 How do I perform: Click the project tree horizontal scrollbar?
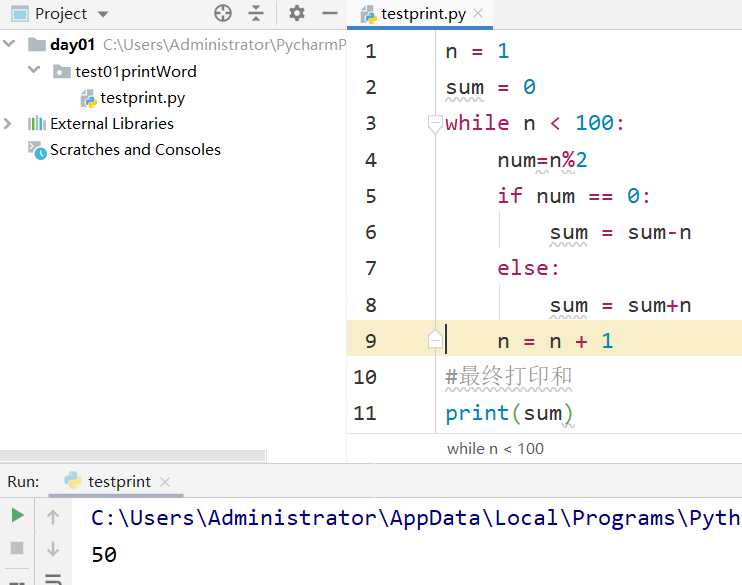[133, 456]
